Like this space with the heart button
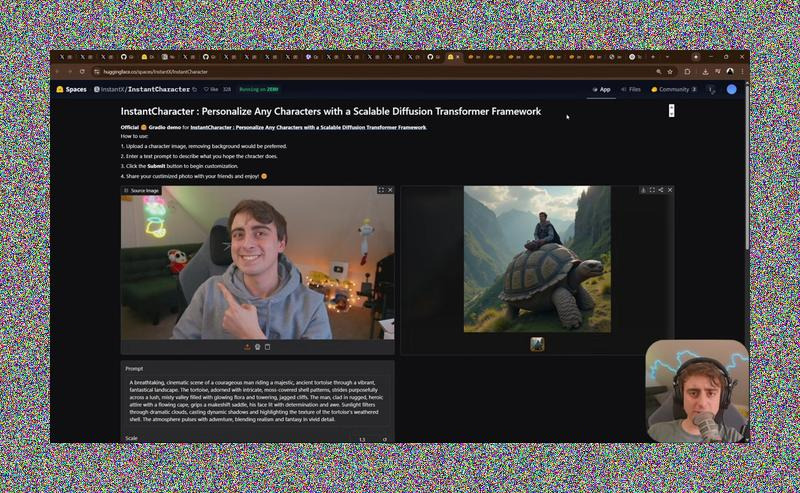The image size is (800, 493). 211,89
